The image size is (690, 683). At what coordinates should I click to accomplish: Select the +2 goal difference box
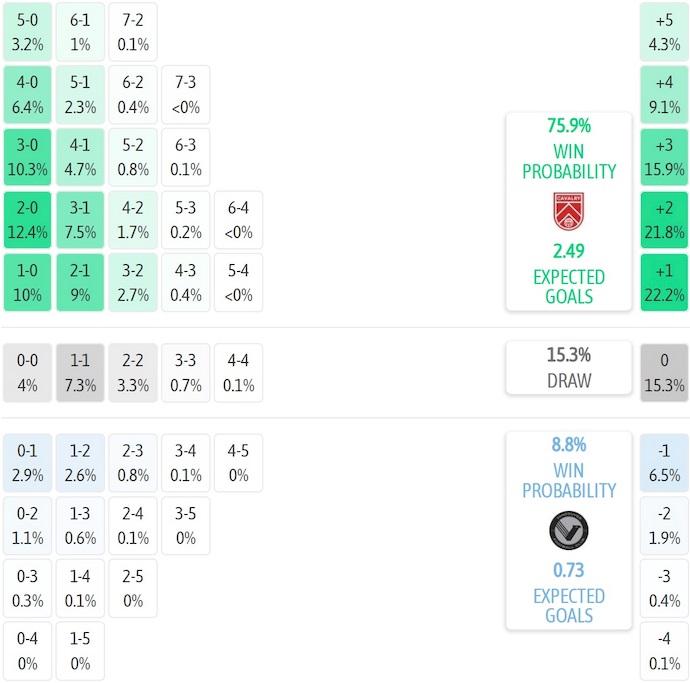(664, 221)
